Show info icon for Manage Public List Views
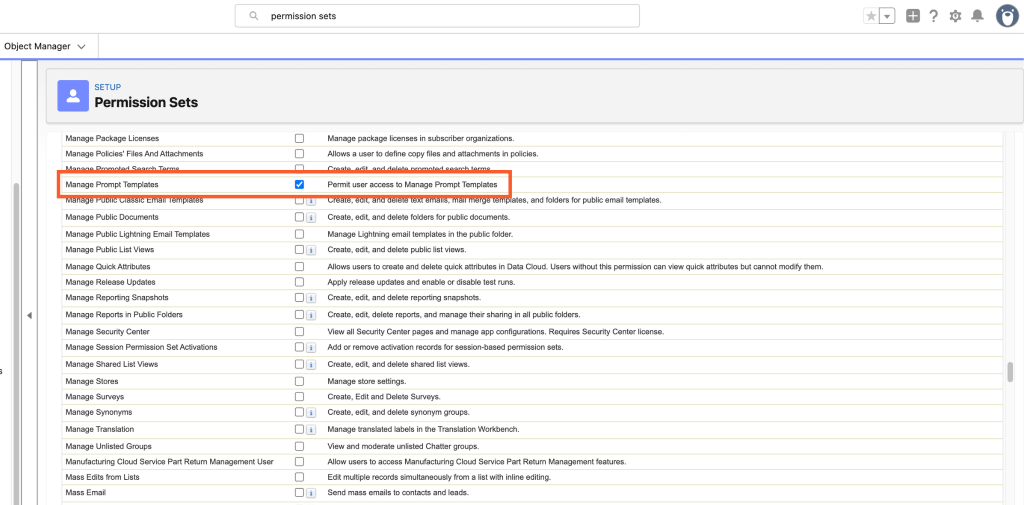Screen dimensions: 1024x505 [311, 250]
